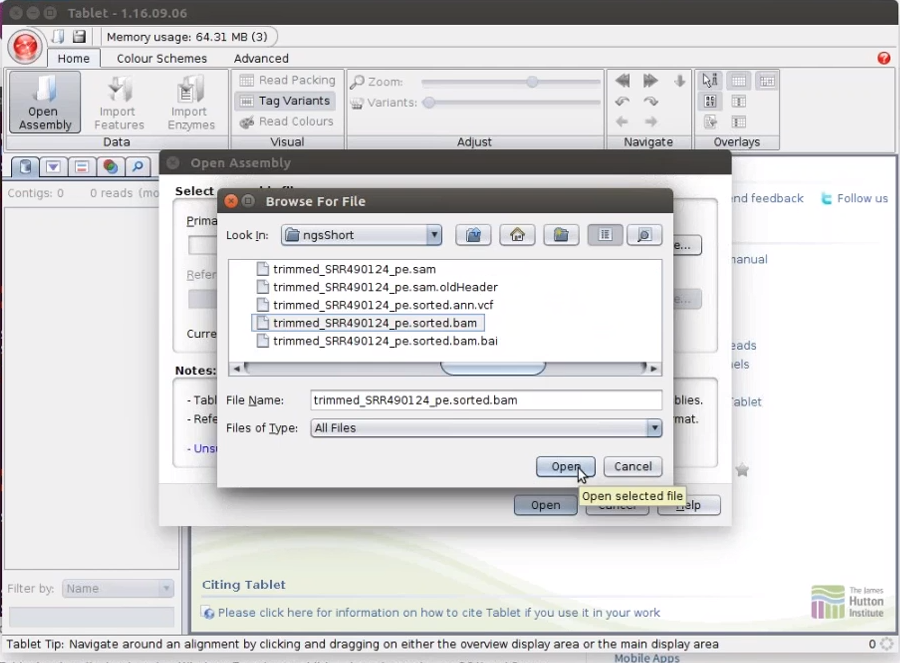Select trimmed_SRR490124_pe.sorted.bam file
The height and width of the screenshot is (663, 900).
pos(367,323)
